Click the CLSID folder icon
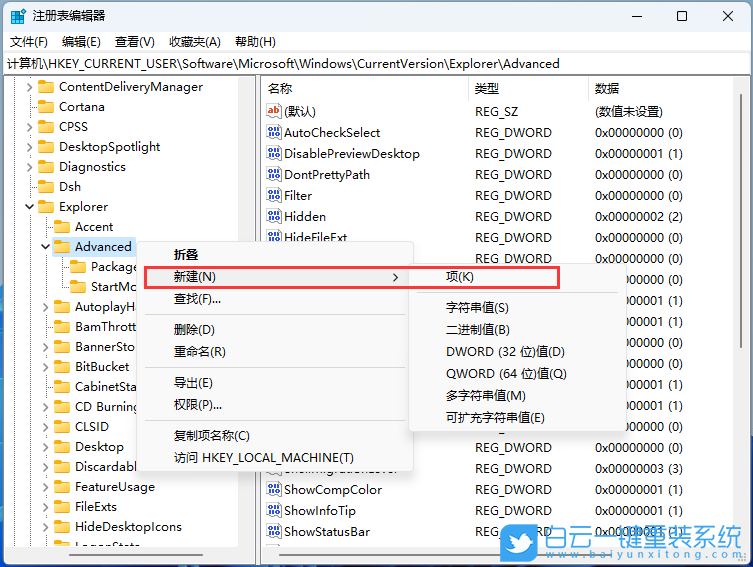 click(x=62, y=427)
